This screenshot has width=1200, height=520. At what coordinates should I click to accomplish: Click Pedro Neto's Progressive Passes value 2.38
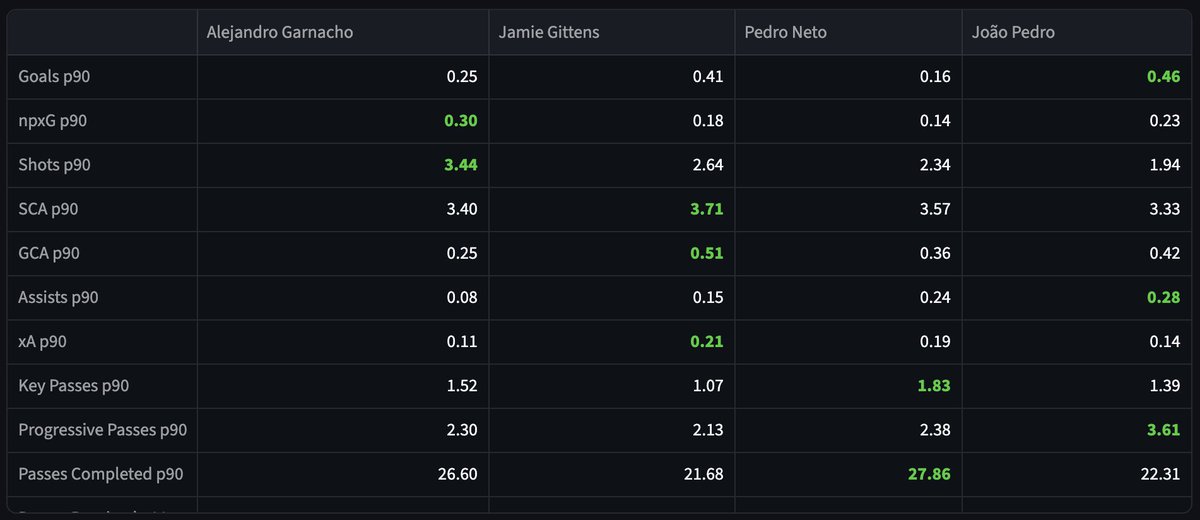pyautogui.click(x=934, y=430)
